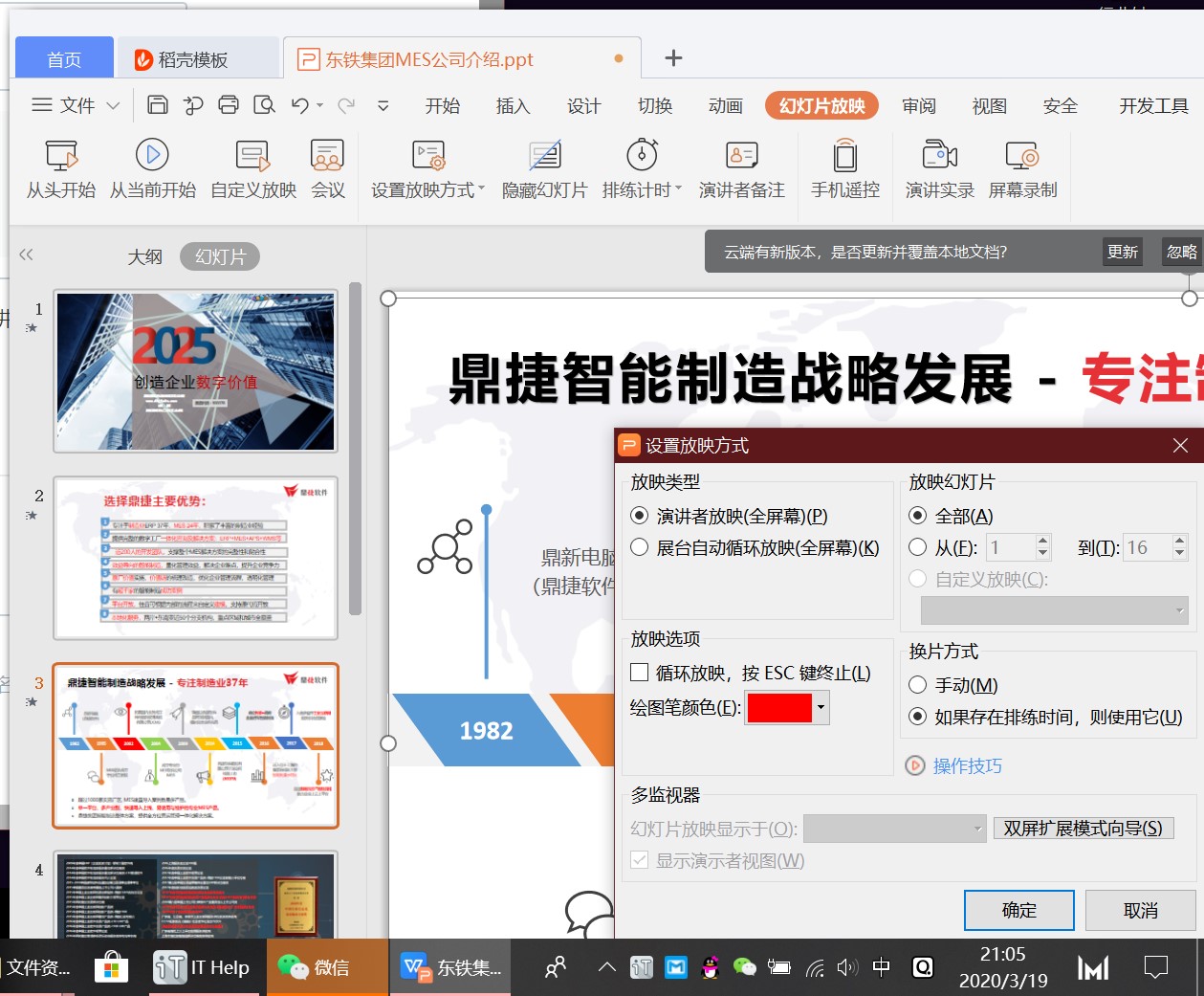The width and height of the screenshot is (1204, 996).
Task: Click 确定 to confirm slideshow settings
Action: (1019, 911)
